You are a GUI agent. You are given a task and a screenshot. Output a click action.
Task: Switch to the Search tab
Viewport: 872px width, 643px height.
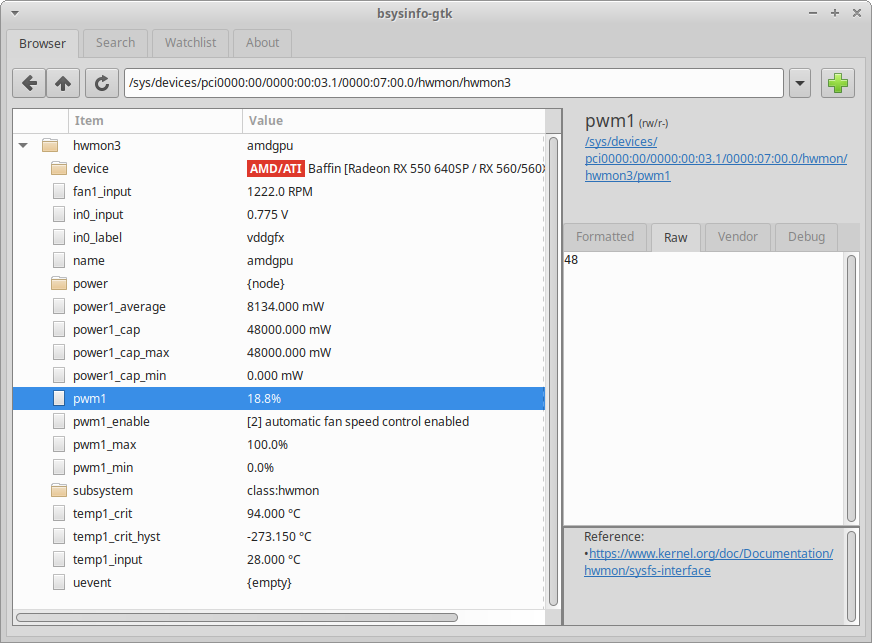click(115, 43)
